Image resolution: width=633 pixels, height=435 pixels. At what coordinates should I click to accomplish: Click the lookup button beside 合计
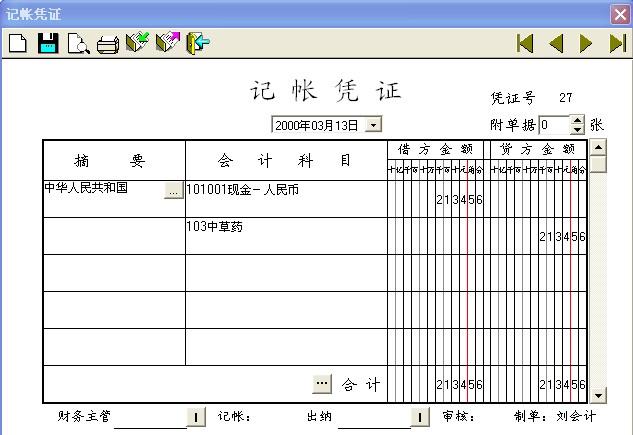pyautogui.click(x=322, y=383)
